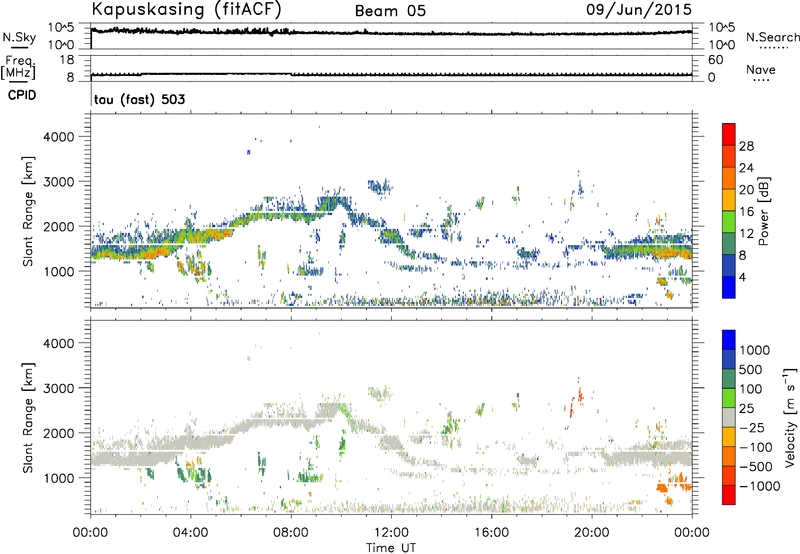Click the '28' power scale value

(x=746, y=146)
